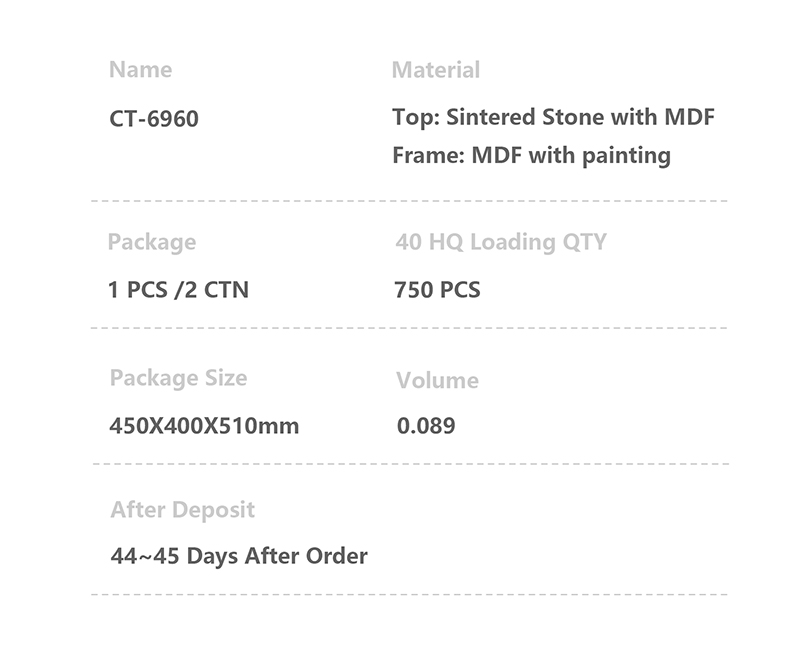Viewport: 800px width, 661px height.
Task: Click the bottom dashed divider under delivery time
Action: pyautogui.click(x=409, y=595)
